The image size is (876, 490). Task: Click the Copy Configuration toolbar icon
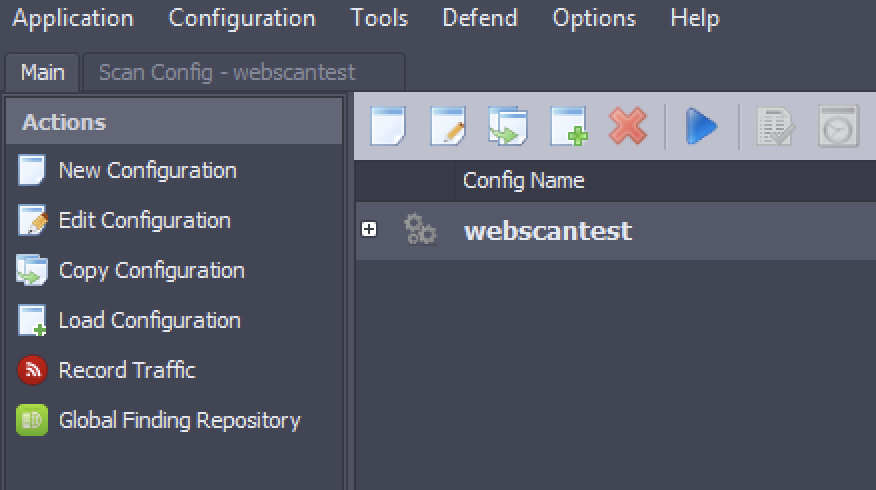click(507, 127)
